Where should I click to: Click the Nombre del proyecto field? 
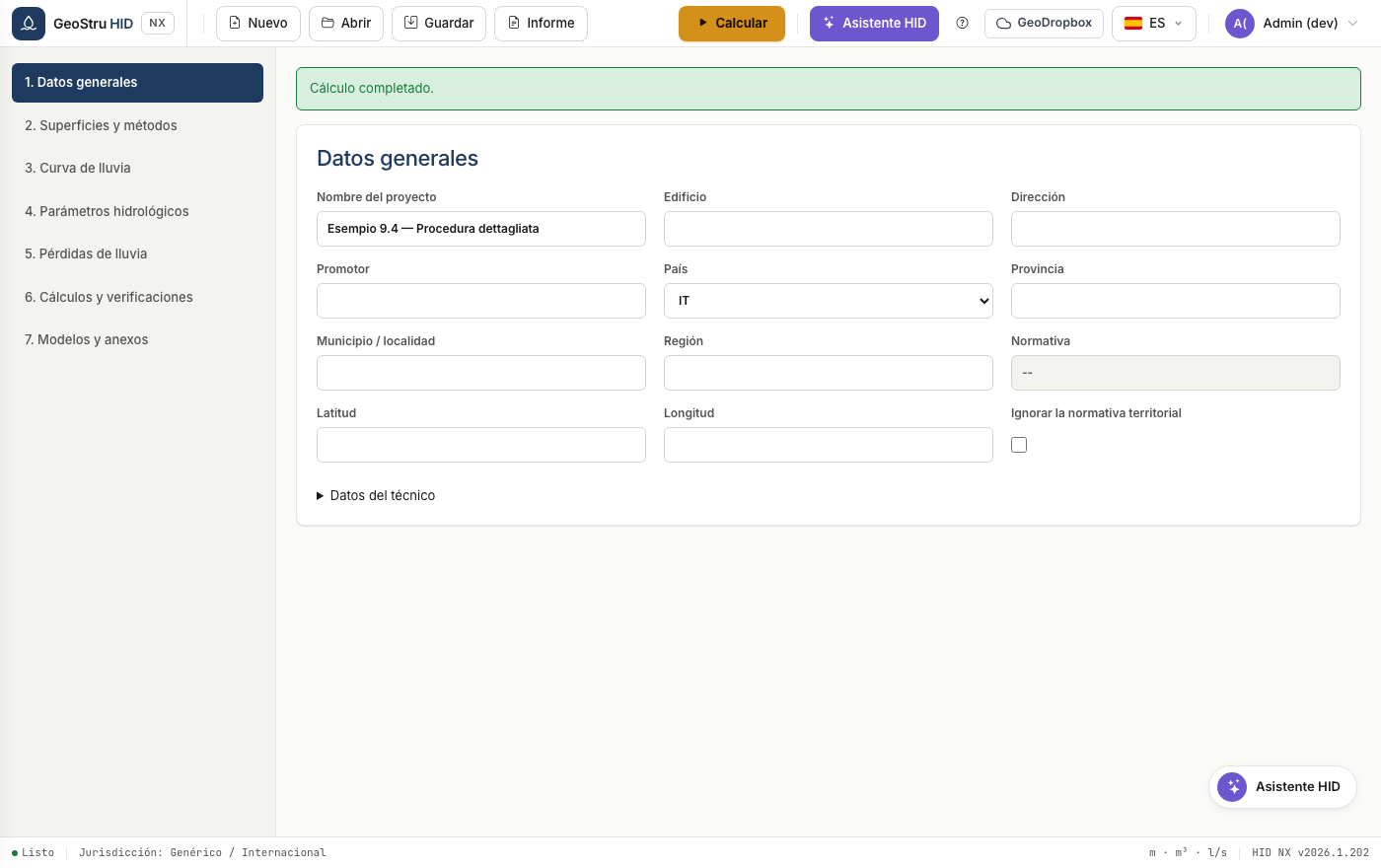click(x=481, y=229)
